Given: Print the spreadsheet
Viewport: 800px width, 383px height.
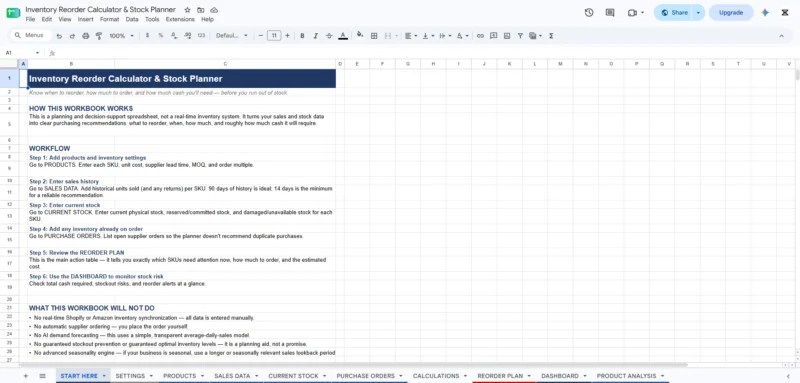Looking at the screenshot, I should 86,36.
